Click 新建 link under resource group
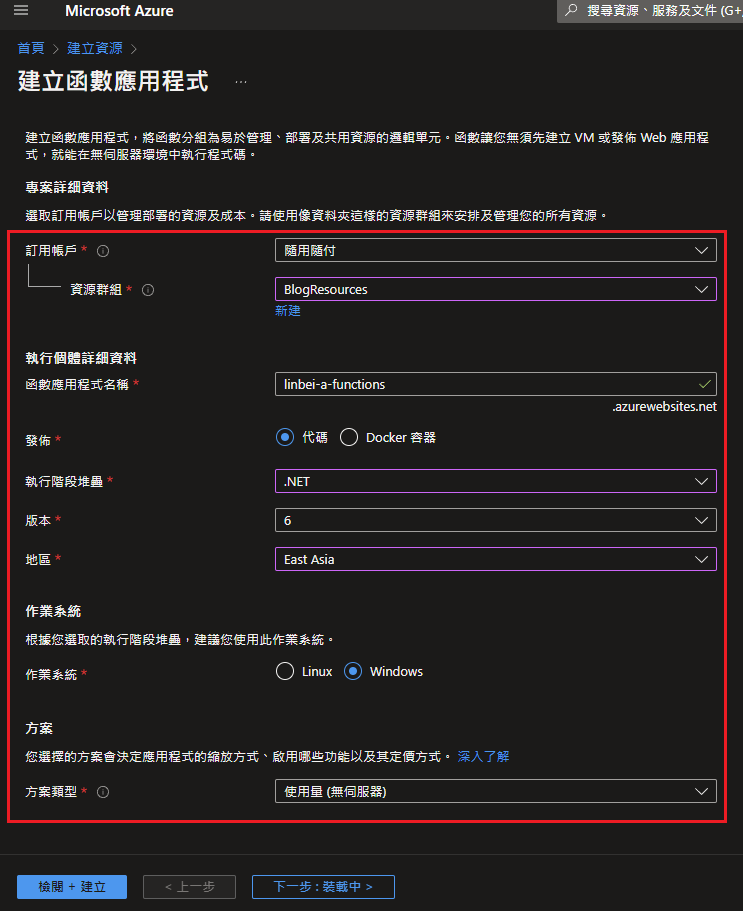 (x=288, y=311)
